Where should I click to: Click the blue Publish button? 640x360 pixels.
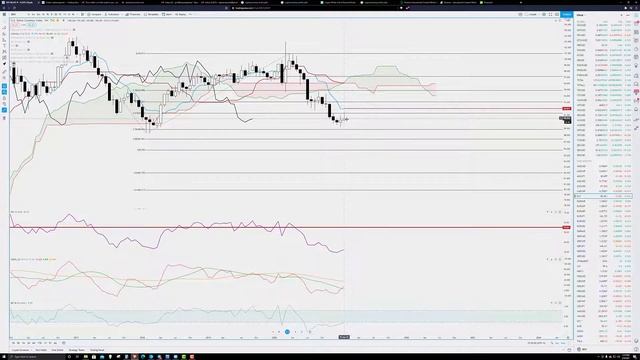pyautogui.click(x=567, y=14)
